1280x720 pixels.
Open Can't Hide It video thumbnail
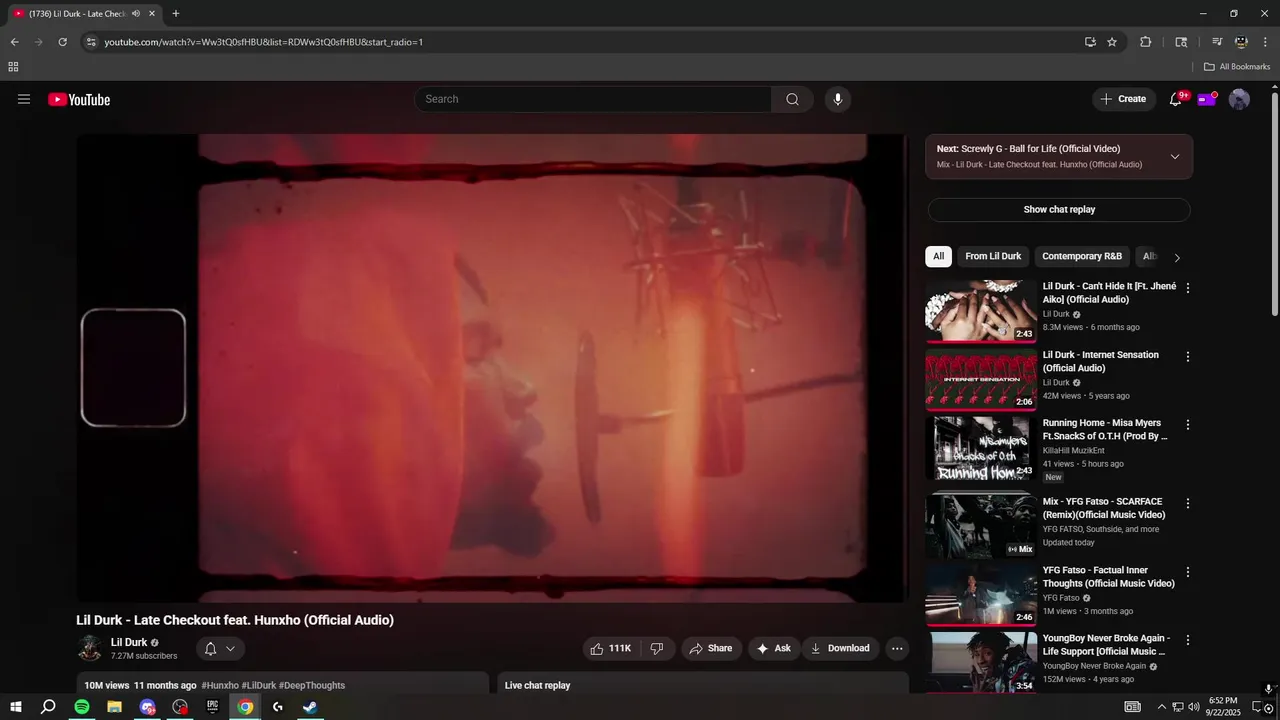[981, 311]
